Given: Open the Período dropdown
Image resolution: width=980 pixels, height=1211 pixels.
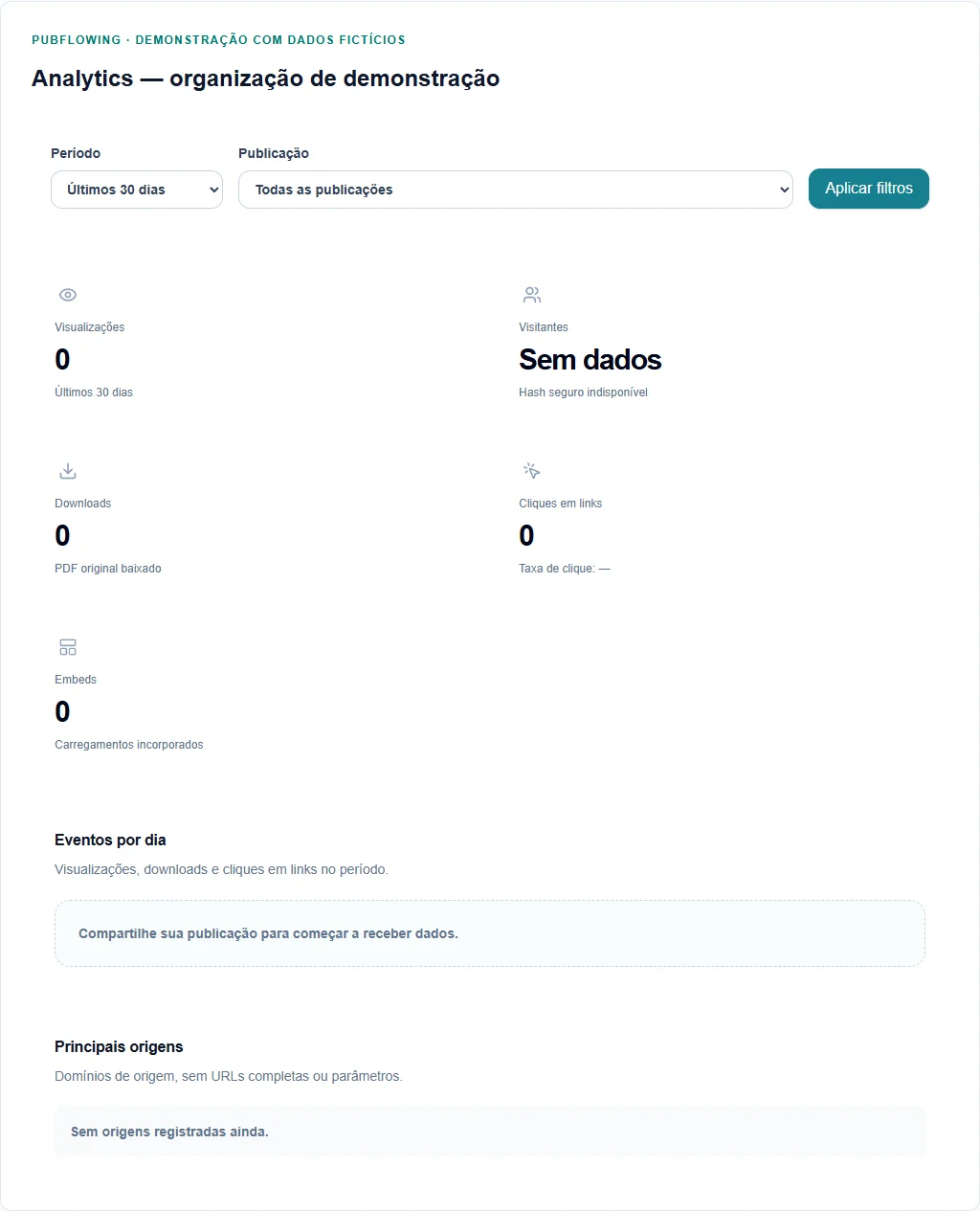Looking at the screenshot, I should [x=137, y=190].
